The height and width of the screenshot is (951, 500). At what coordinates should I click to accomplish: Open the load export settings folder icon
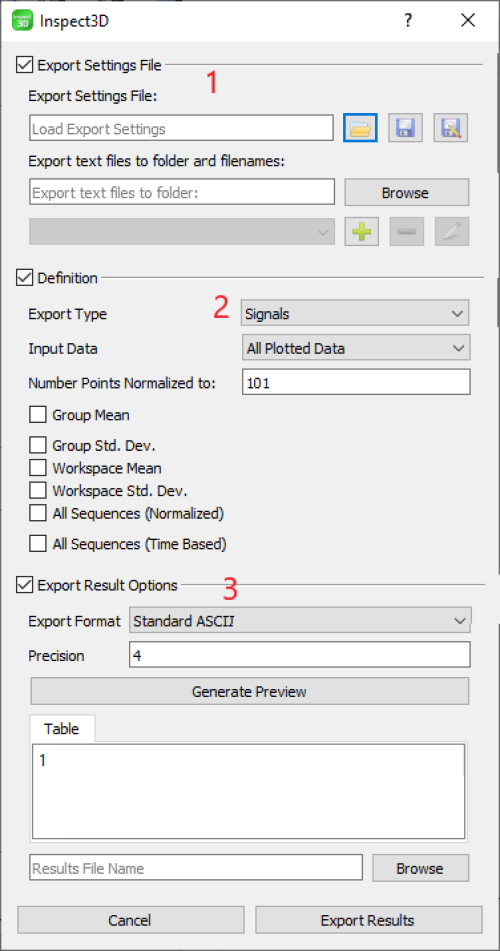(360, 129)
